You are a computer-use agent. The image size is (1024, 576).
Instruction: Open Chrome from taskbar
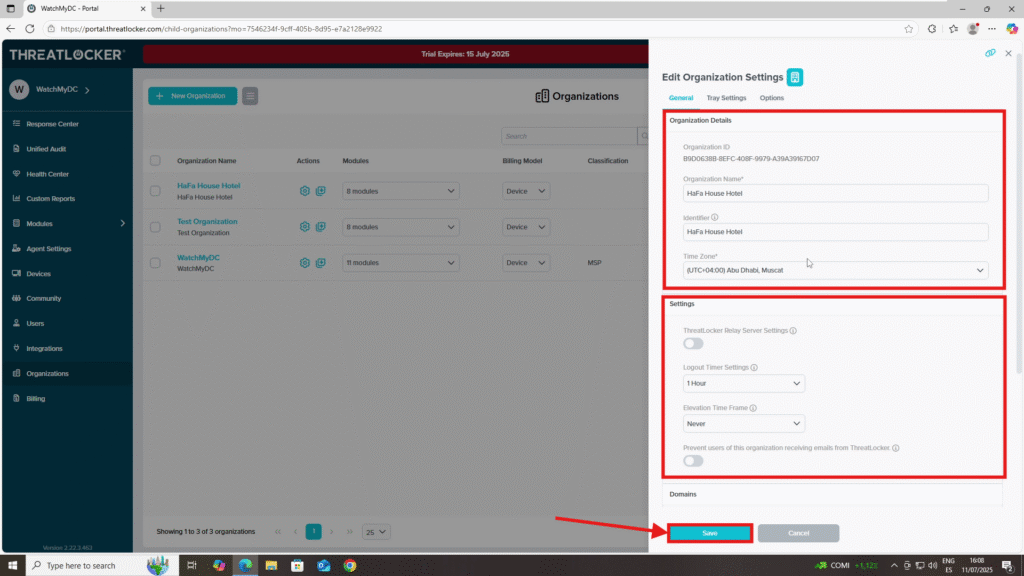coord(350,566)
